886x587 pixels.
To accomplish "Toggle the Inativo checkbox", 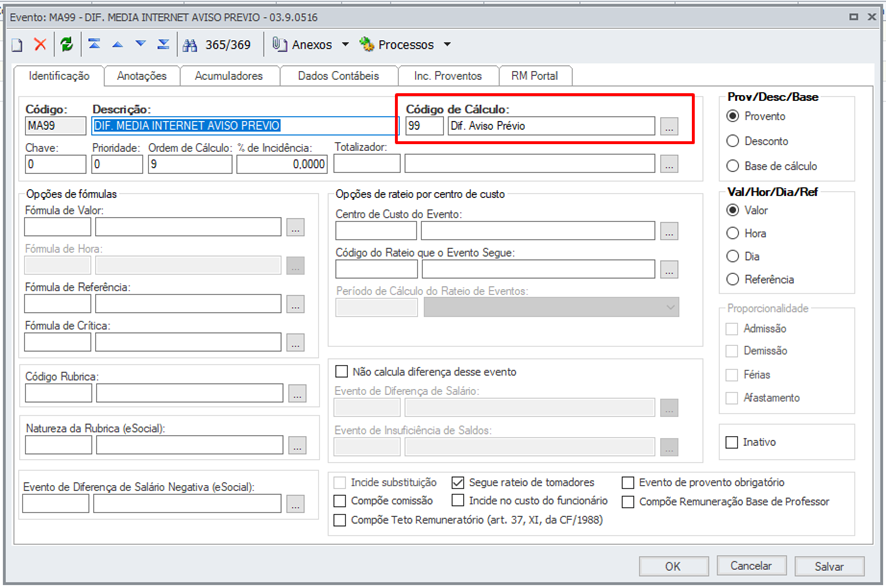I will click(732, 442).
